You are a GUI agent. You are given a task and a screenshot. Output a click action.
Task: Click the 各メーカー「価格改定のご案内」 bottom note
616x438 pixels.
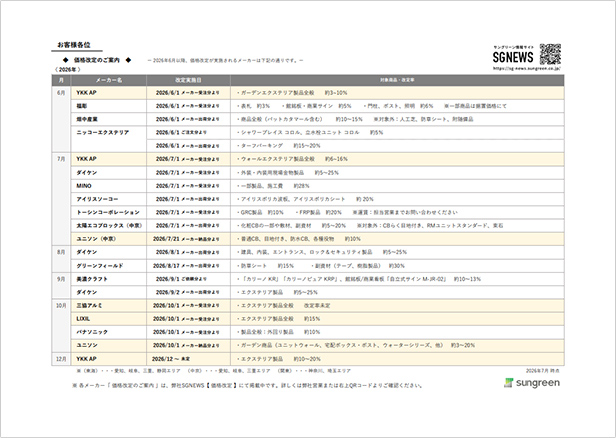(248, 386)
